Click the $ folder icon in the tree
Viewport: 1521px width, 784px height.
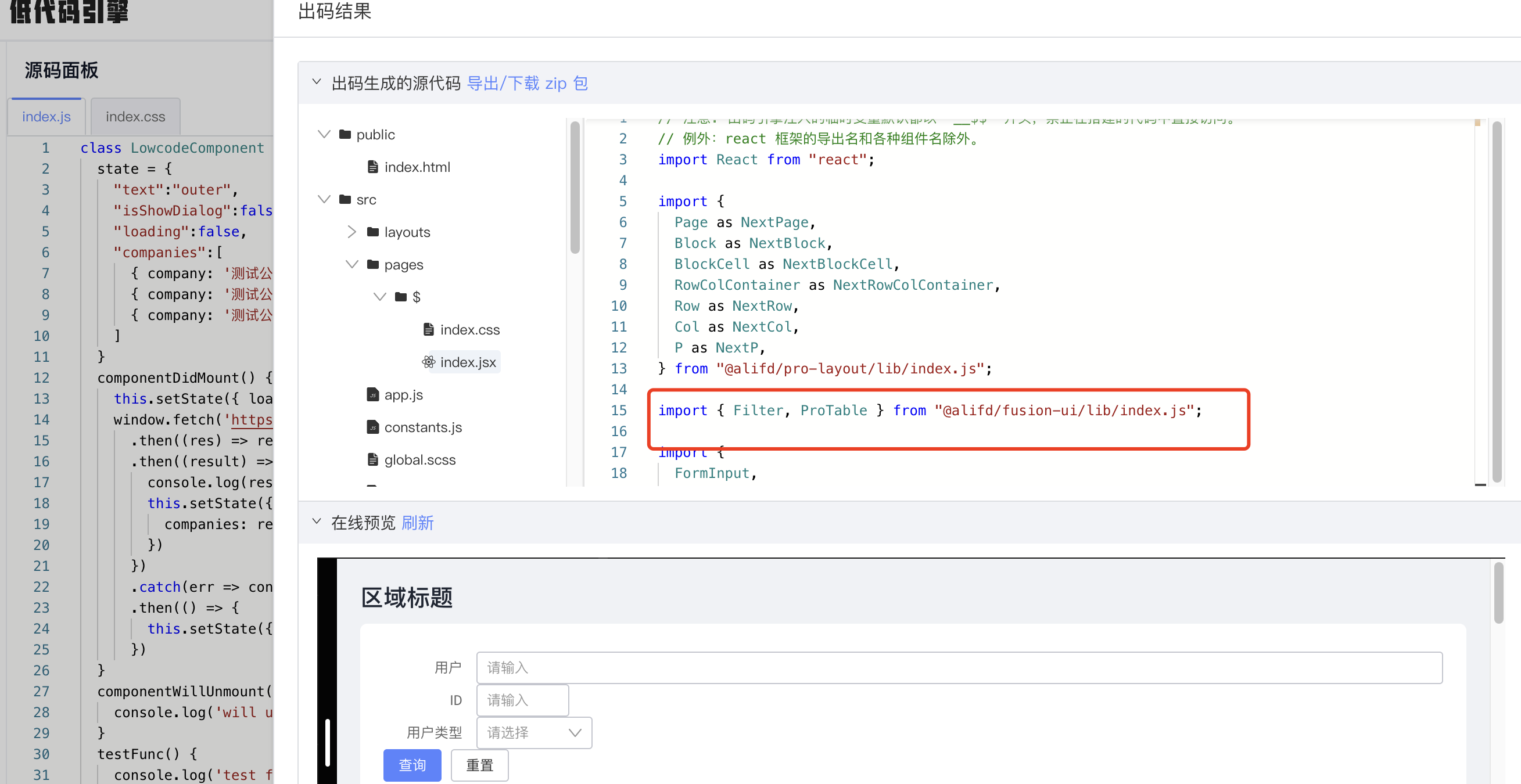point(401,296)
